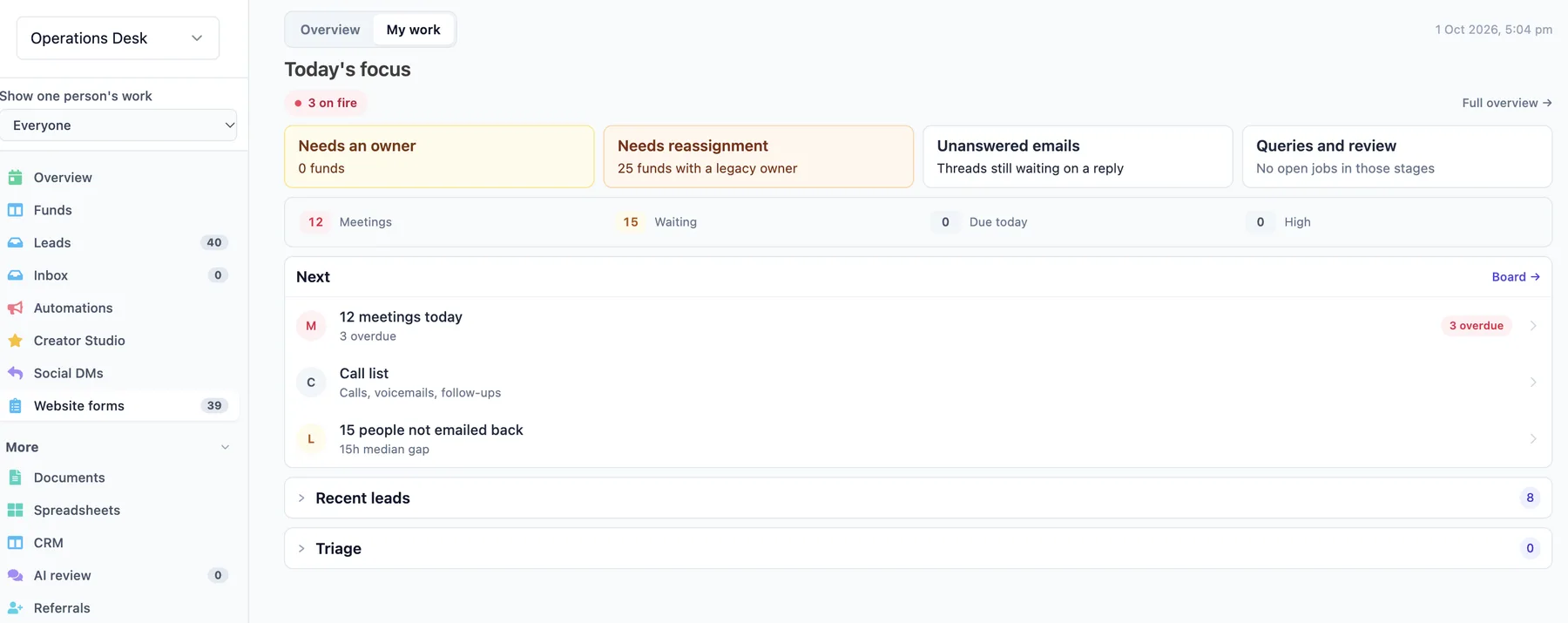
Task: Open the Queries and review card
Action: [1397, 157]
